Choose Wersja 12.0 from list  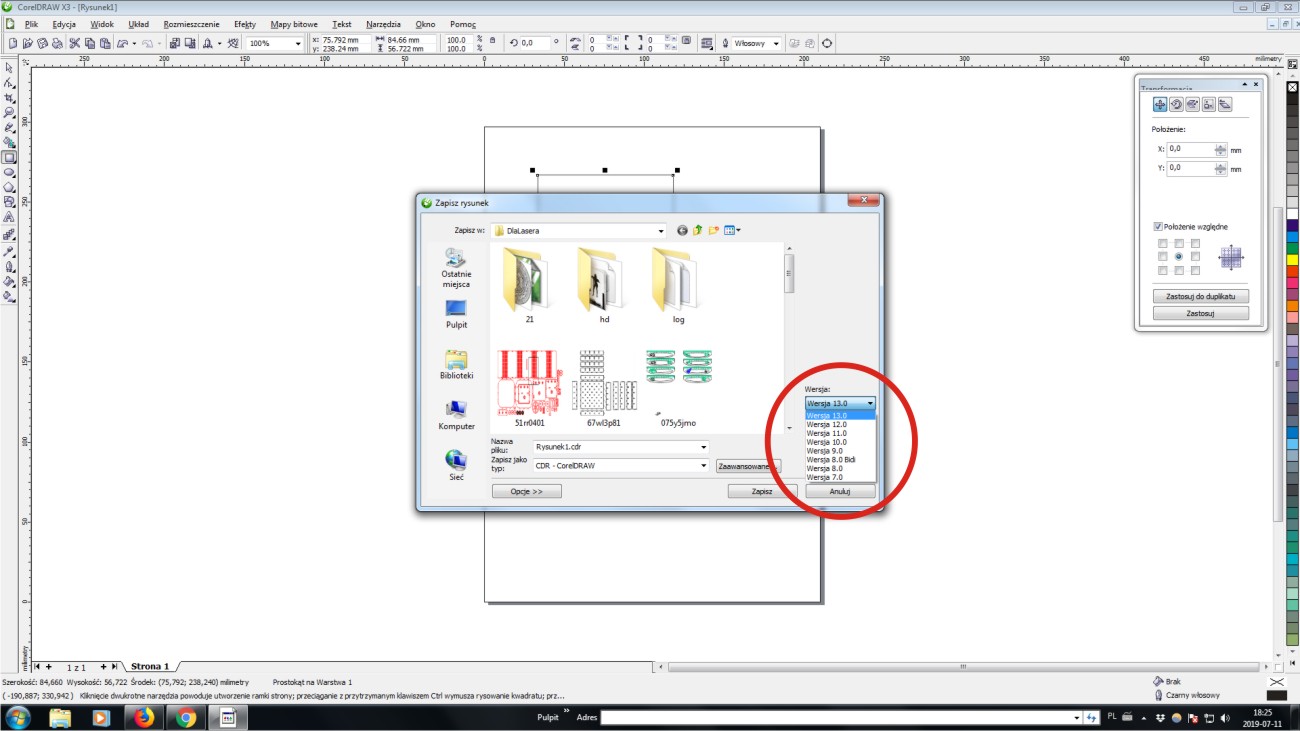coord(841,424)
